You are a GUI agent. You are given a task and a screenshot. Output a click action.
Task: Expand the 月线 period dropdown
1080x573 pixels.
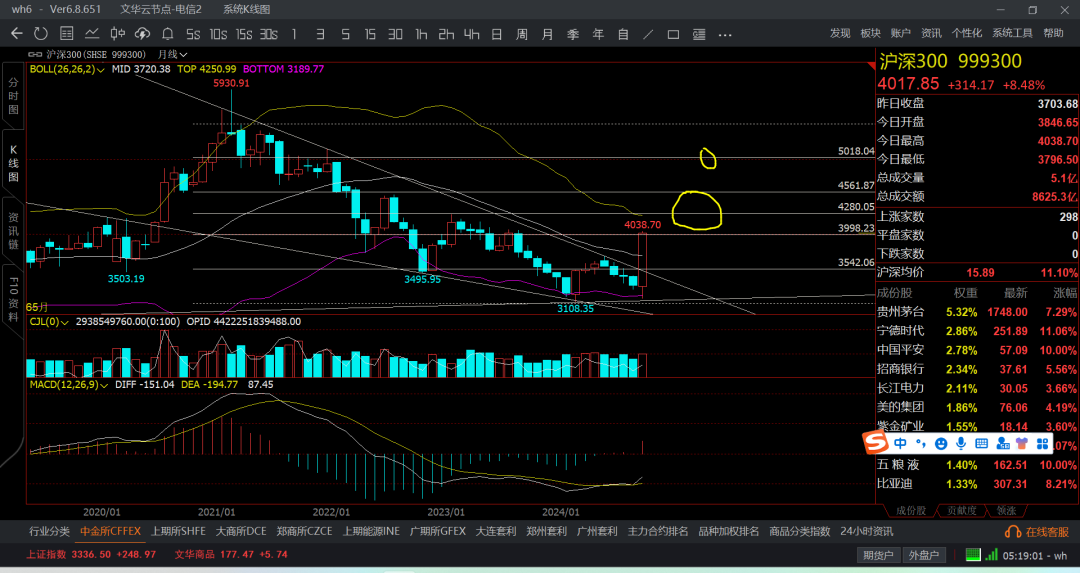point(172,54)
